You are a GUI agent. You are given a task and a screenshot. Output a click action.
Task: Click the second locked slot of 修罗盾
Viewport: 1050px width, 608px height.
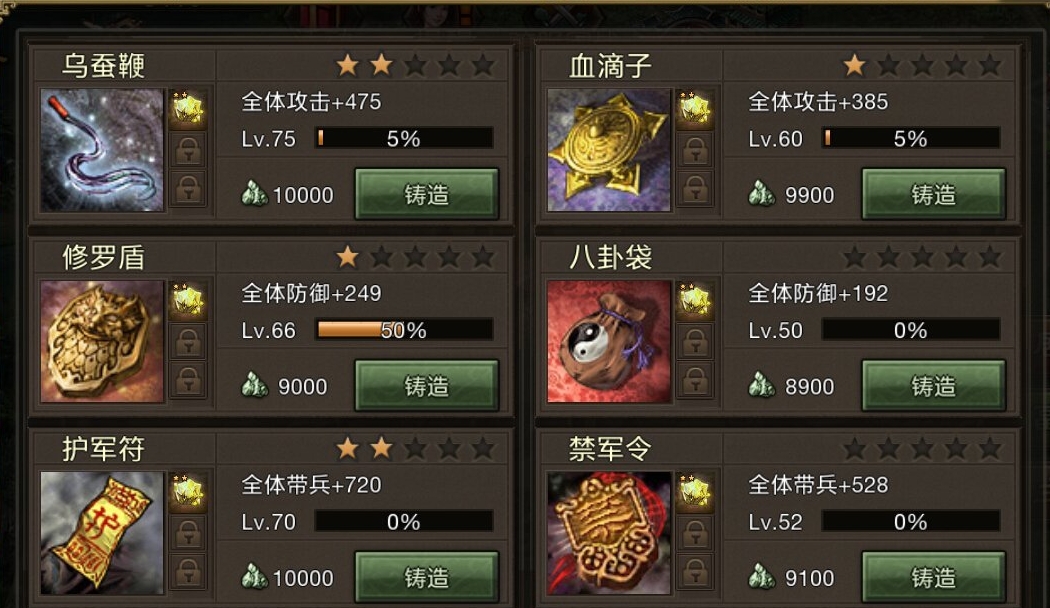click(x=188, y=380)
